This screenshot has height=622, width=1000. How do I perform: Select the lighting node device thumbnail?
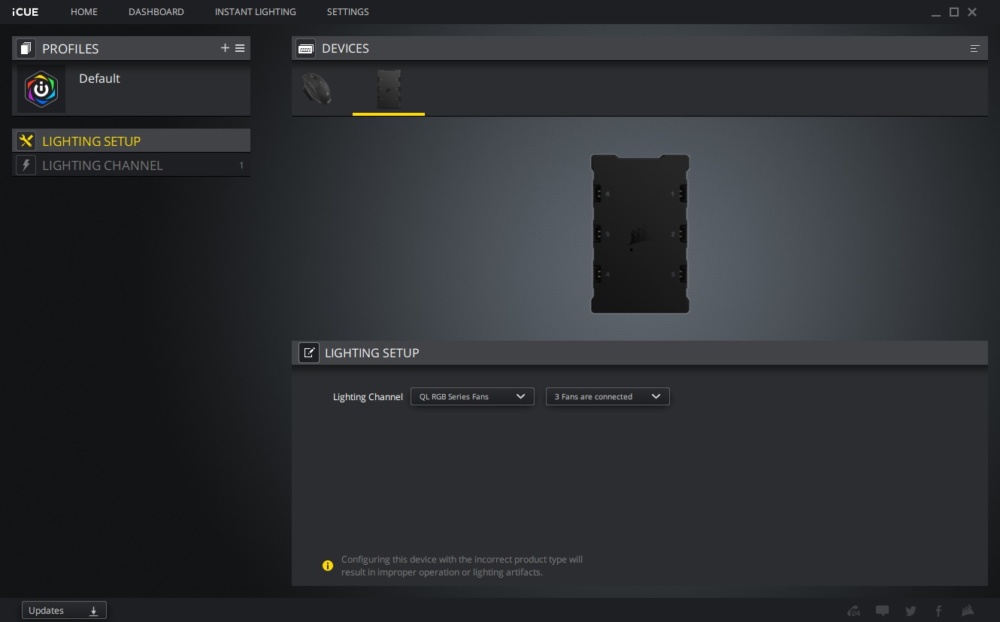click(388, 89)
